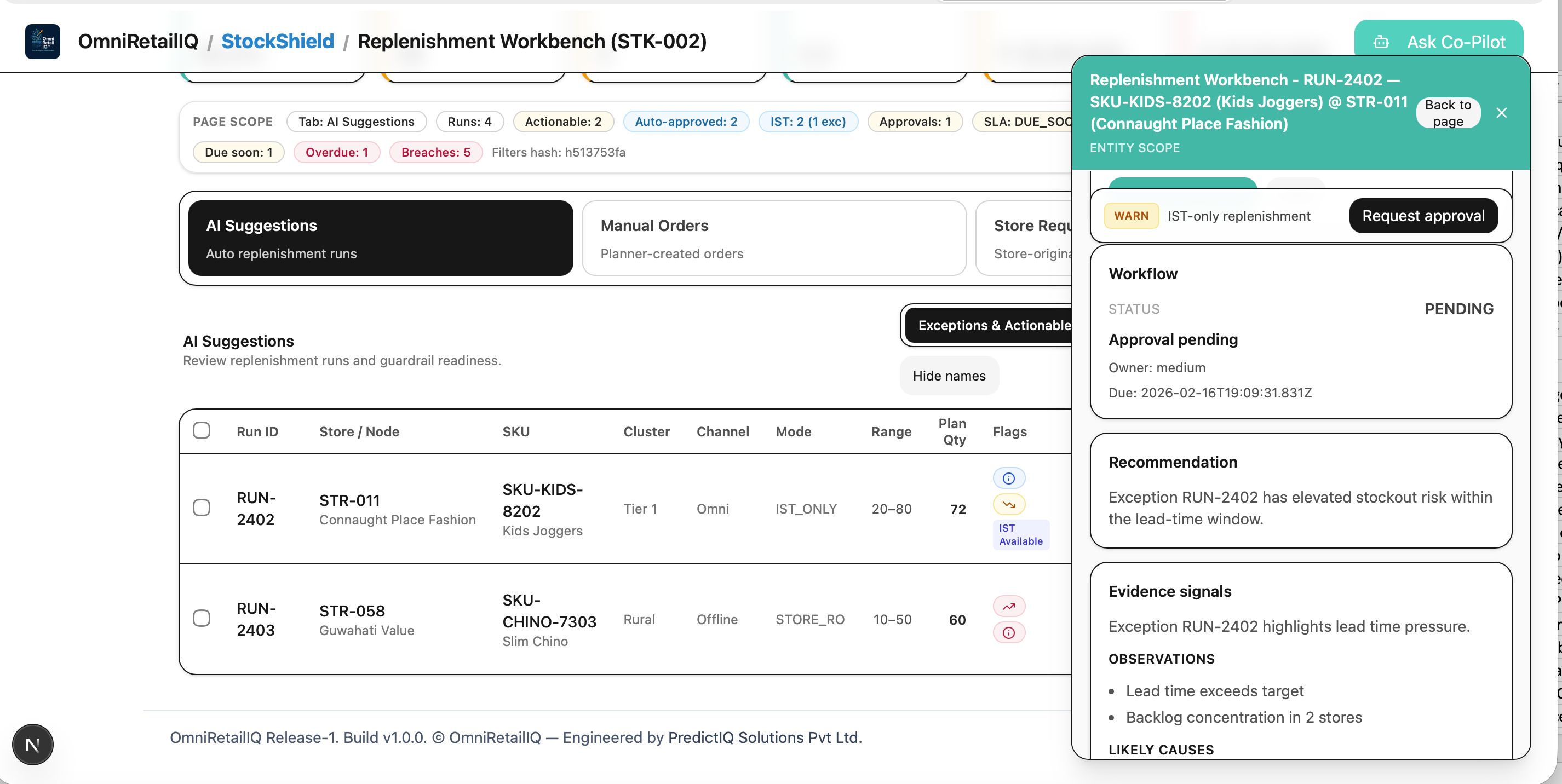
Task: Click the IST_ONLY mode cell
Action: point(806,508)
